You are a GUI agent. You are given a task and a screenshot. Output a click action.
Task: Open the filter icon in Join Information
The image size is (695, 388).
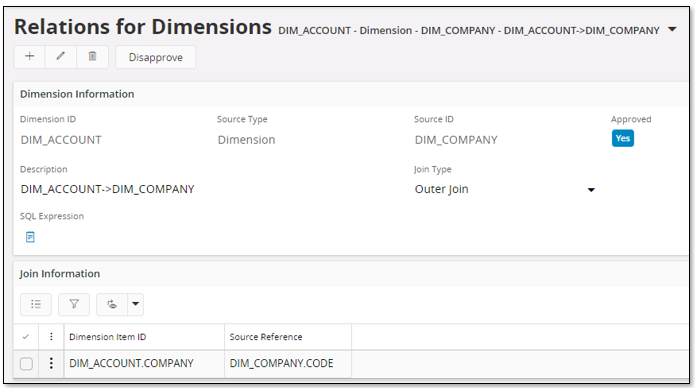point(74,304)
